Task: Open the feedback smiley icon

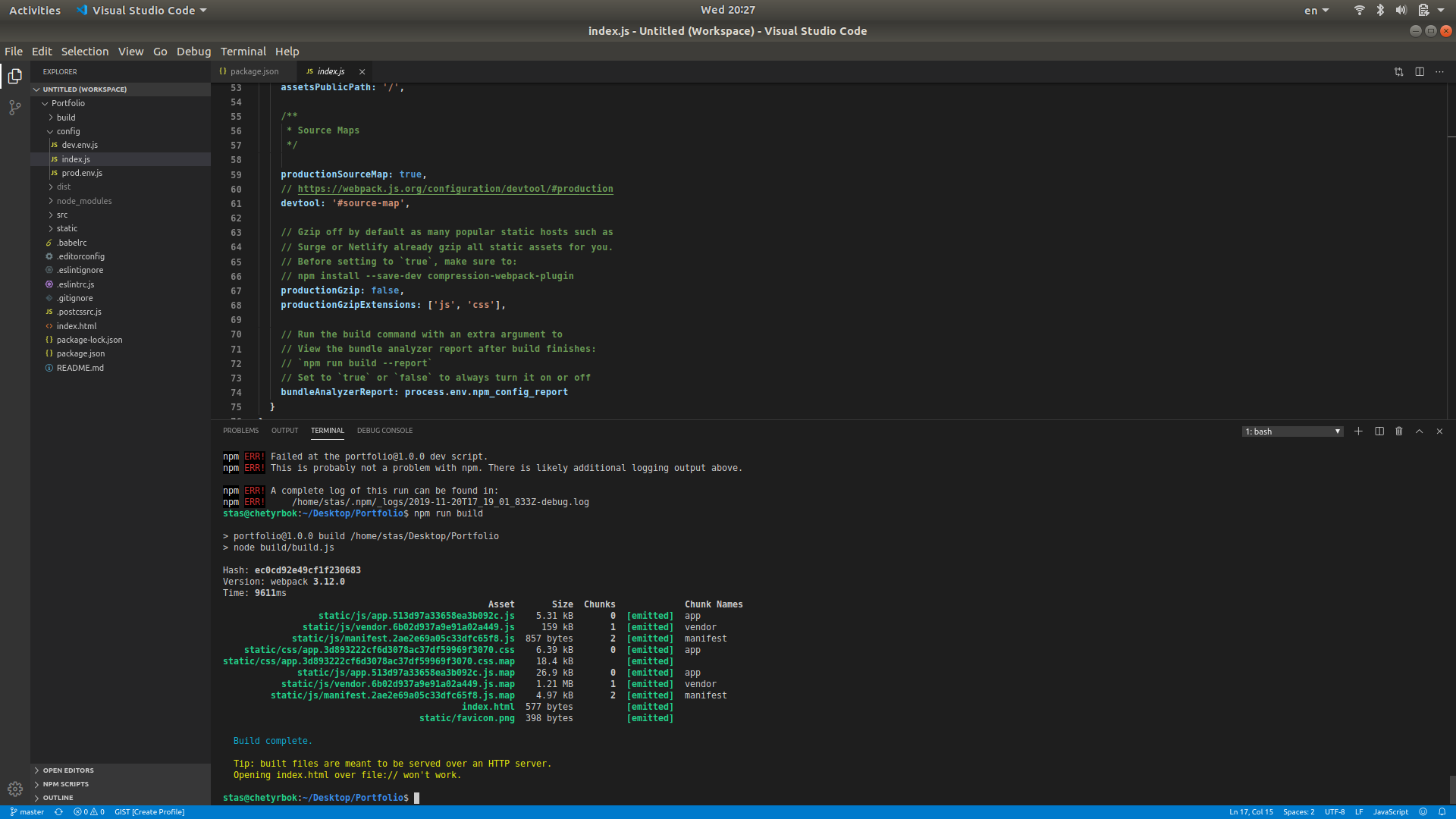Action: 1423,812
